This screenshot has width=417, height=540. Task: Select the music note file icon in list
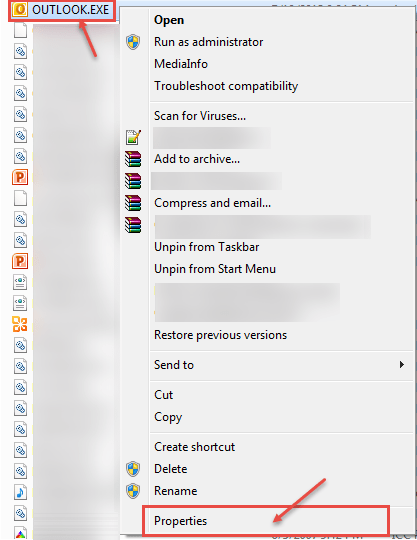20,492
